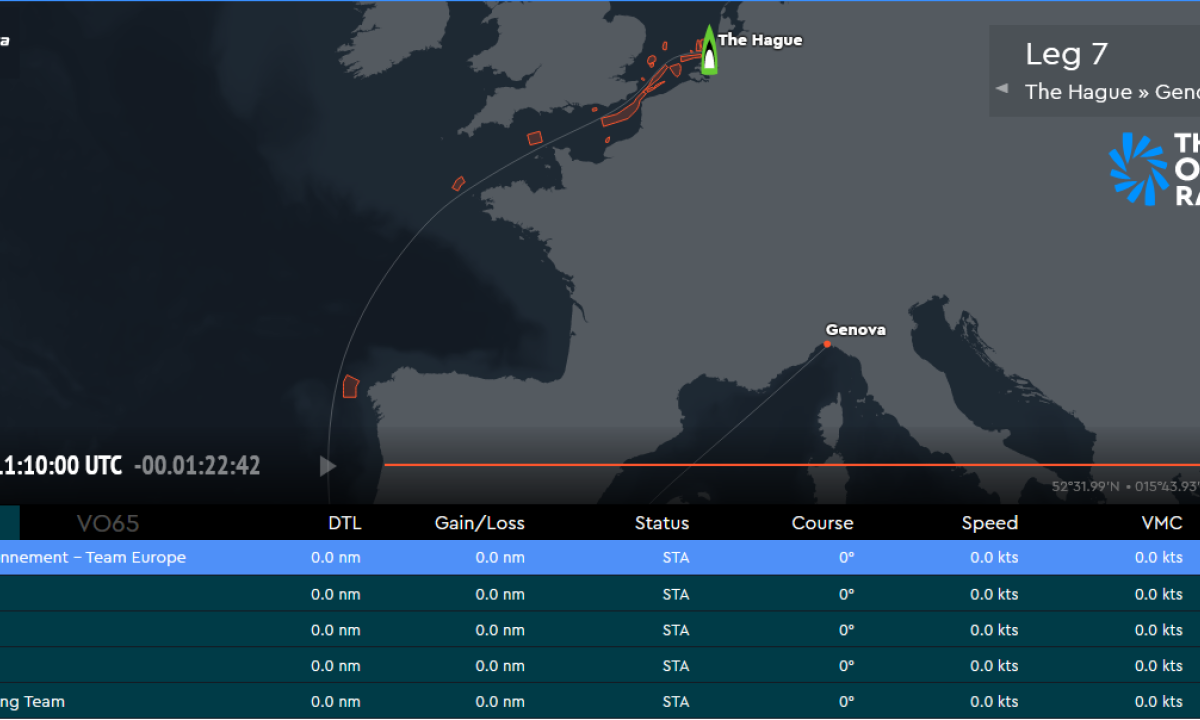
Task: Click the Genova destination marker dot
Action: [827, 344]
